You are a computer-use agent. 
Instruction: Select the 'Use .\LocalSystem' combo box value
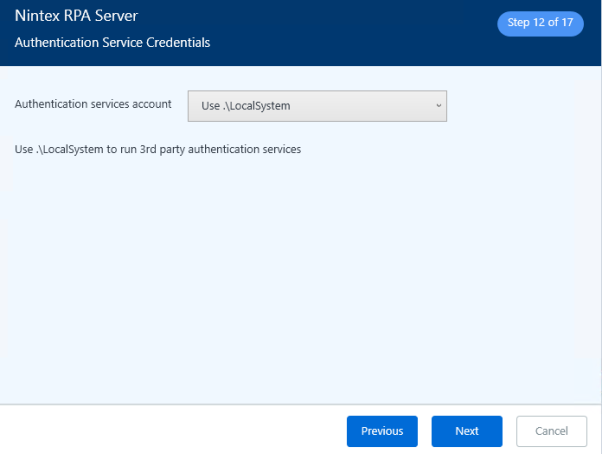click(x=247, y=105)
